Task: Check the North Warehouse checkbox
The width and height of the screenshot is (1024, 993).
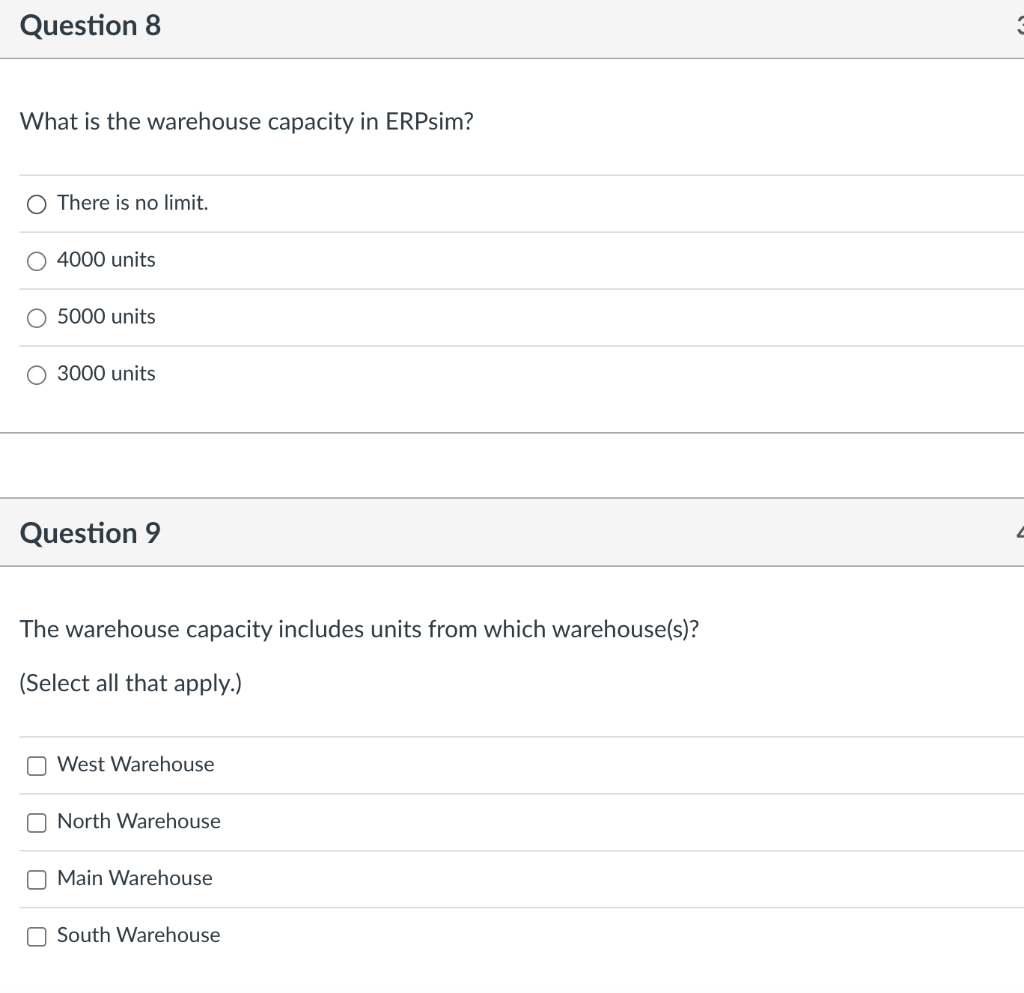Action: click(x=36, y=822)
